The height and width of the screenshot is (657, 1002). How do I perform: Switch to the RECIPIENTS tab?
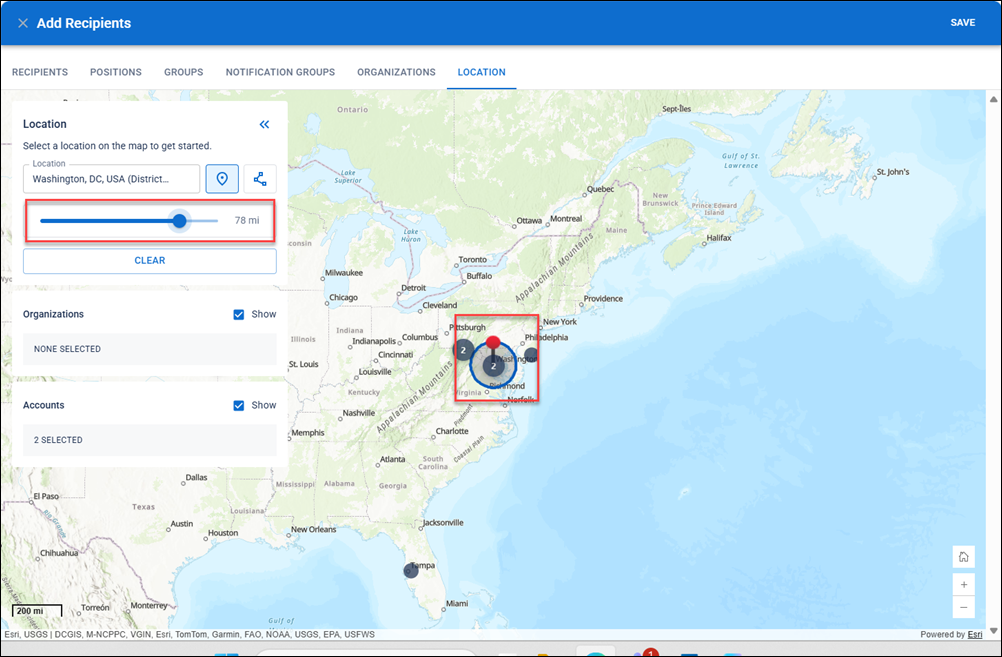tap(40, 72)
